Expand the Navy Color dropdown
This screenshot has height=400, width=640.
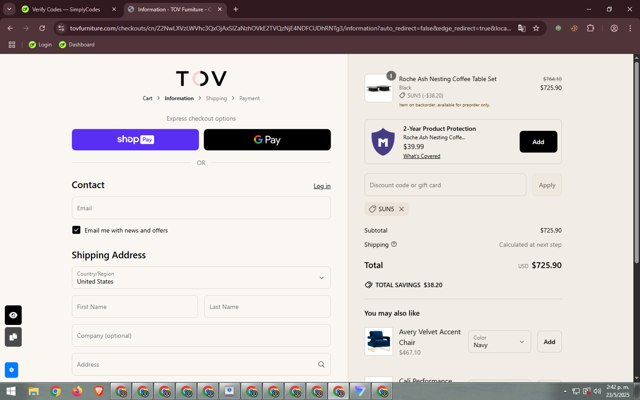point(499,342)
